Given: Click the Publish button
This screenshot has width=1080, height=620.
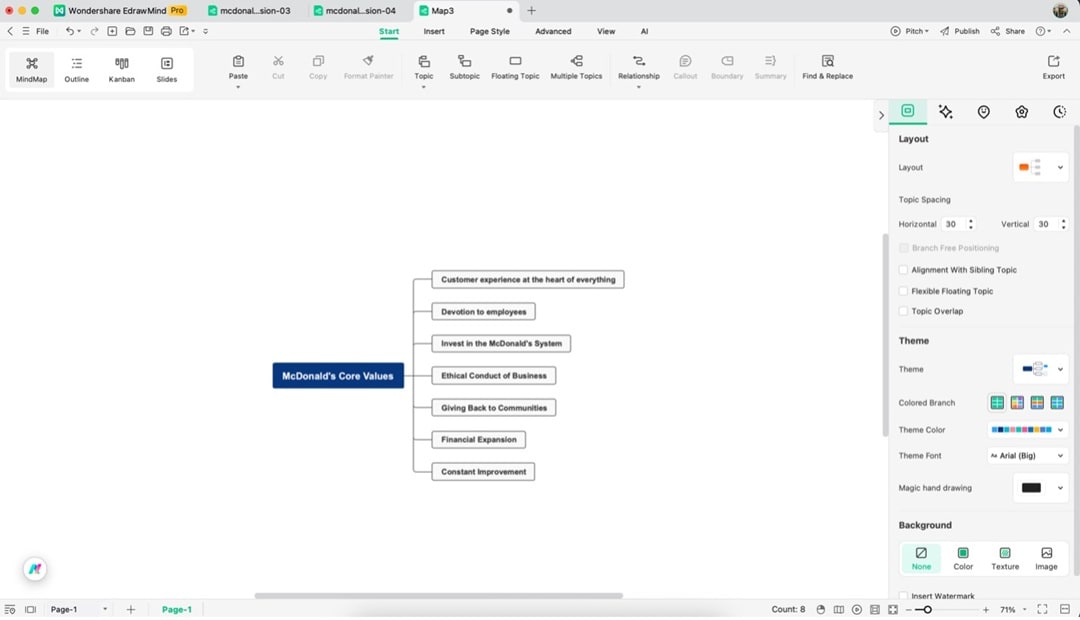Looking at the screenshot, I should (959, 31).
